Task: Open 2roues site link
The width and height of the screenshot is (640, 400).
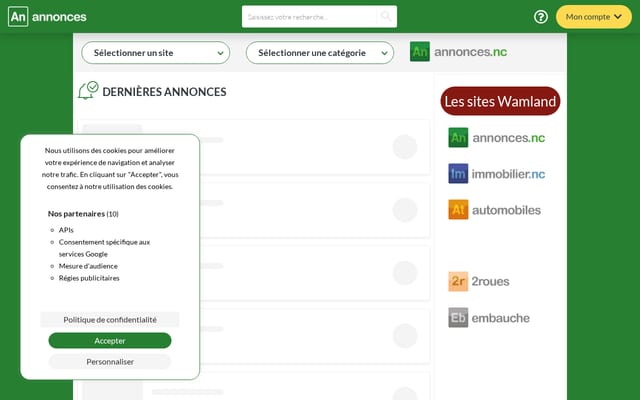Action: (479, 281)
